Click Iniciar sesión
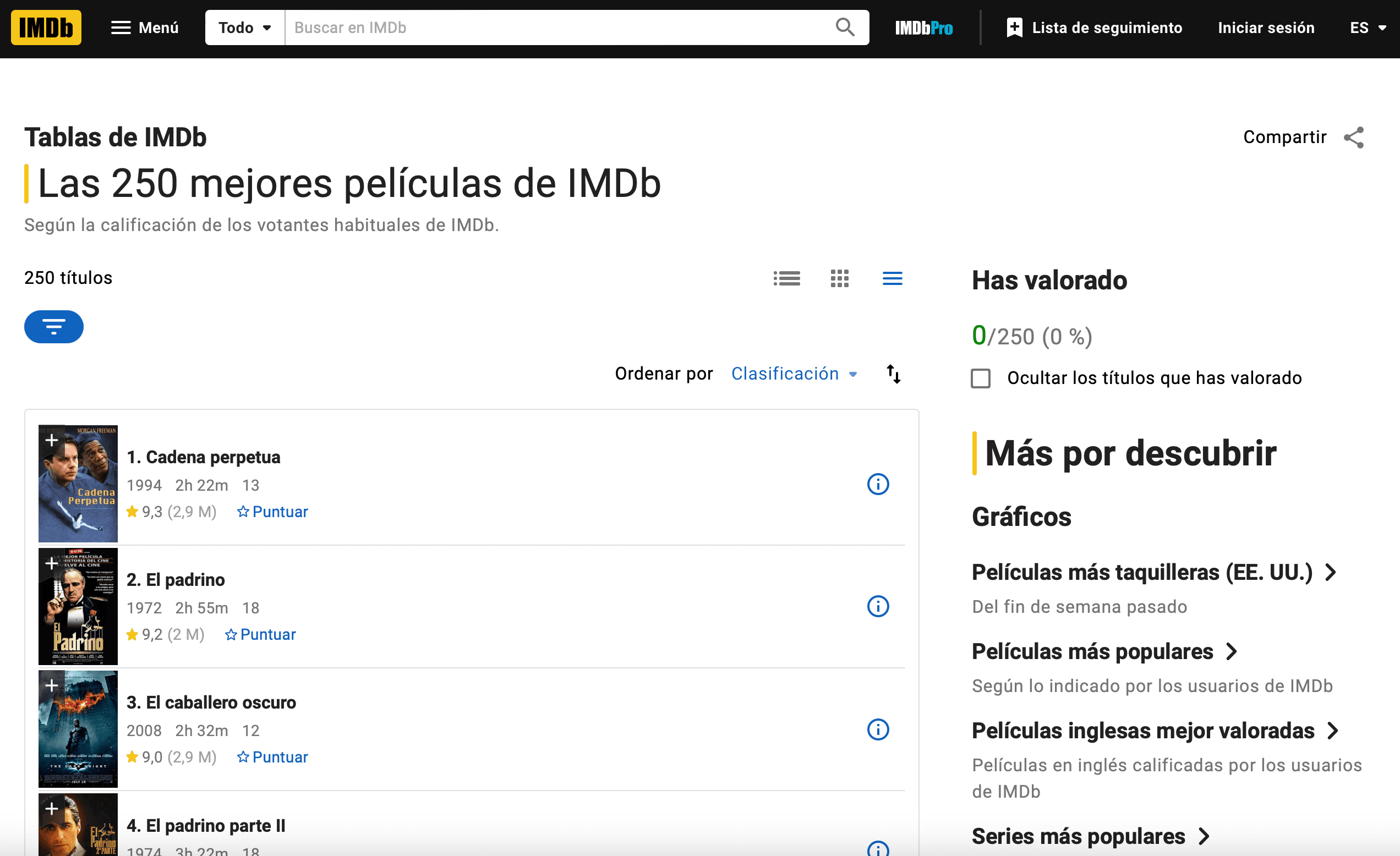The width and height of the screenshot is (1400, 856). pos(1266,28)
